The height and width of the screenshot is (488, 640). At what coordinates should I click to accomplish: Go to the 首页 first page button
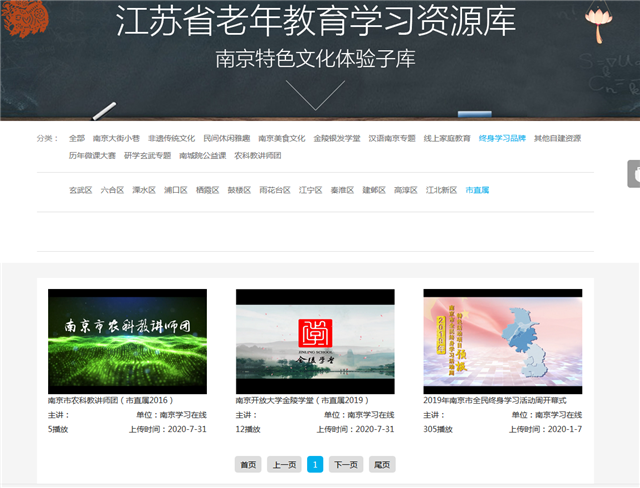click(x=247, y=464)
